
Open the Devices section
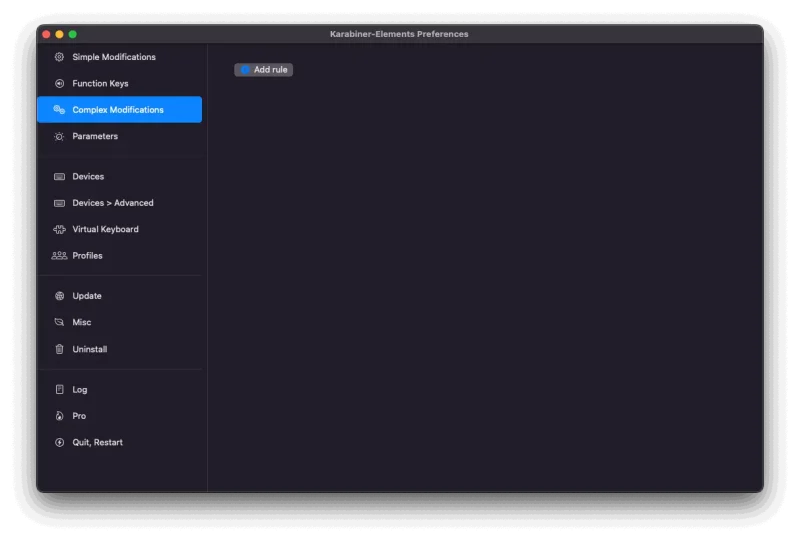click(119, 177)
